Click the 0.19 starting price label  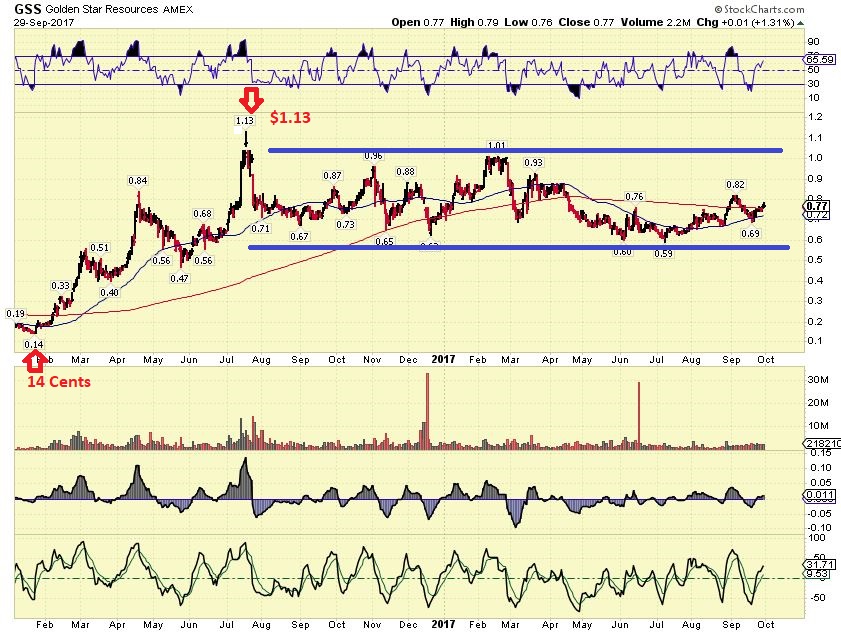tap(16, 314)
